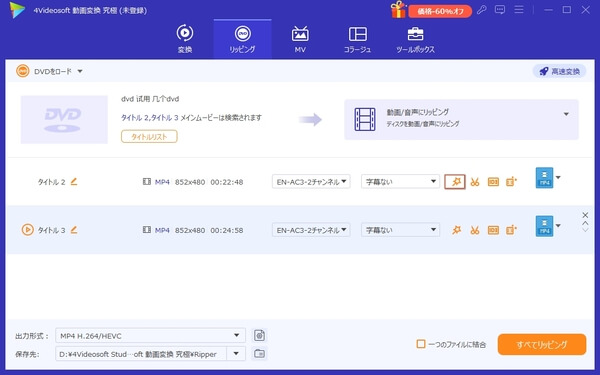Image resolution: width=600 pixels, height=375 pixels.
Task: Click the すべてリッピング button
Action: [x=541, y=344]
